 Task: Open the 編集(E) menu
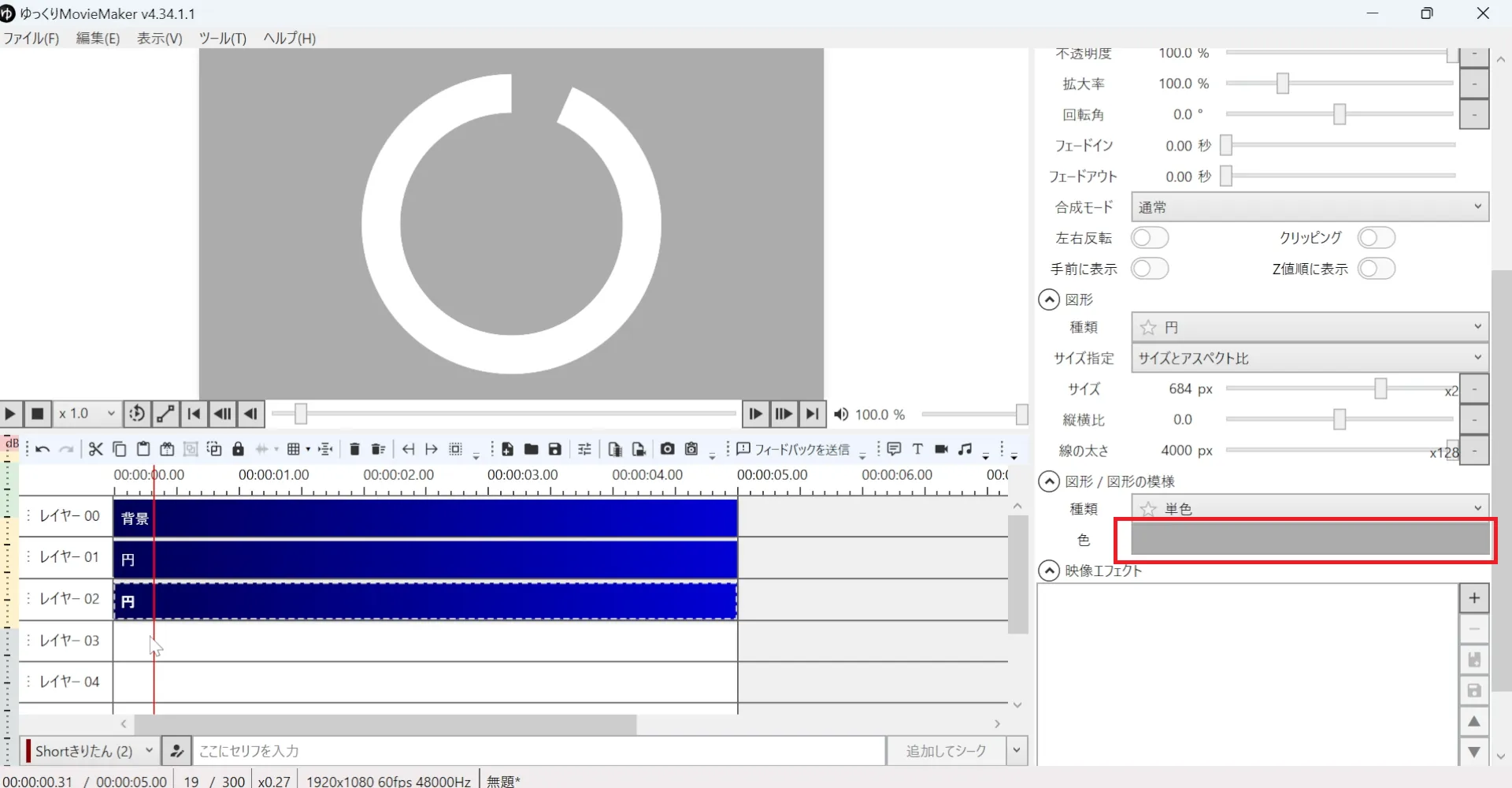(98, 39)
